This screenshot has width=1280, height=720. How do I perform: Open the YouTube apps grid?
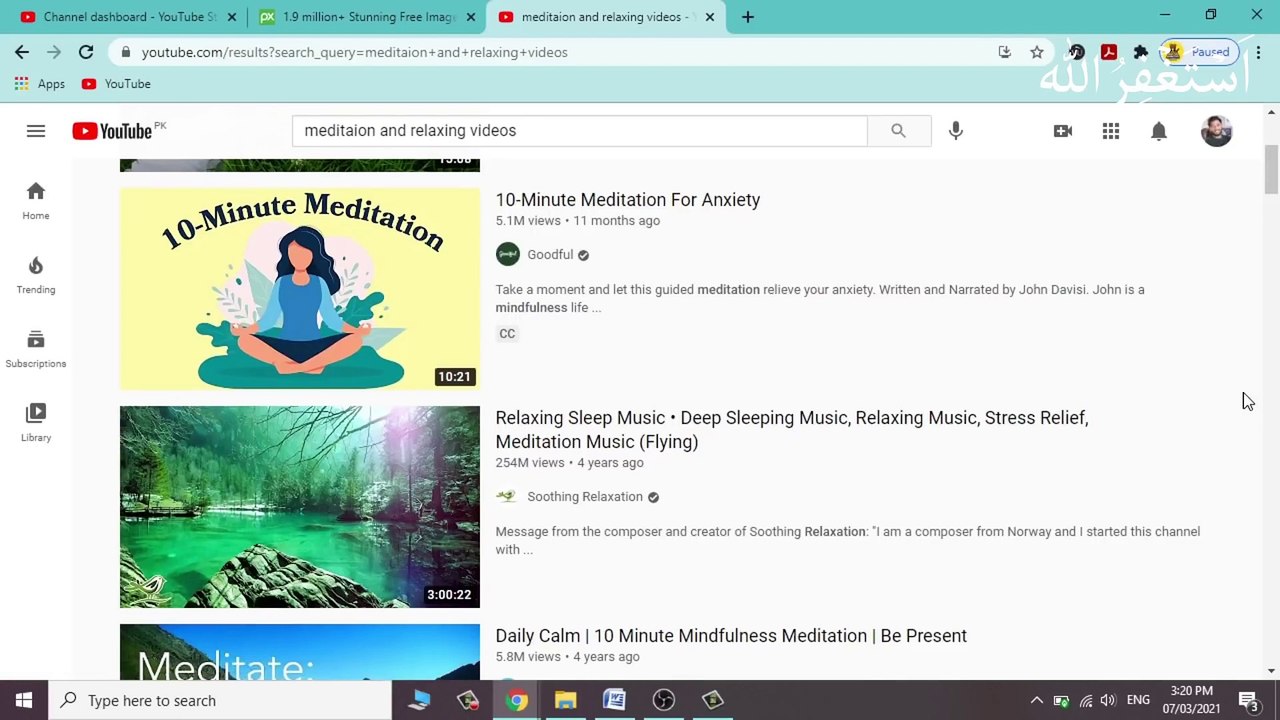1111,131
